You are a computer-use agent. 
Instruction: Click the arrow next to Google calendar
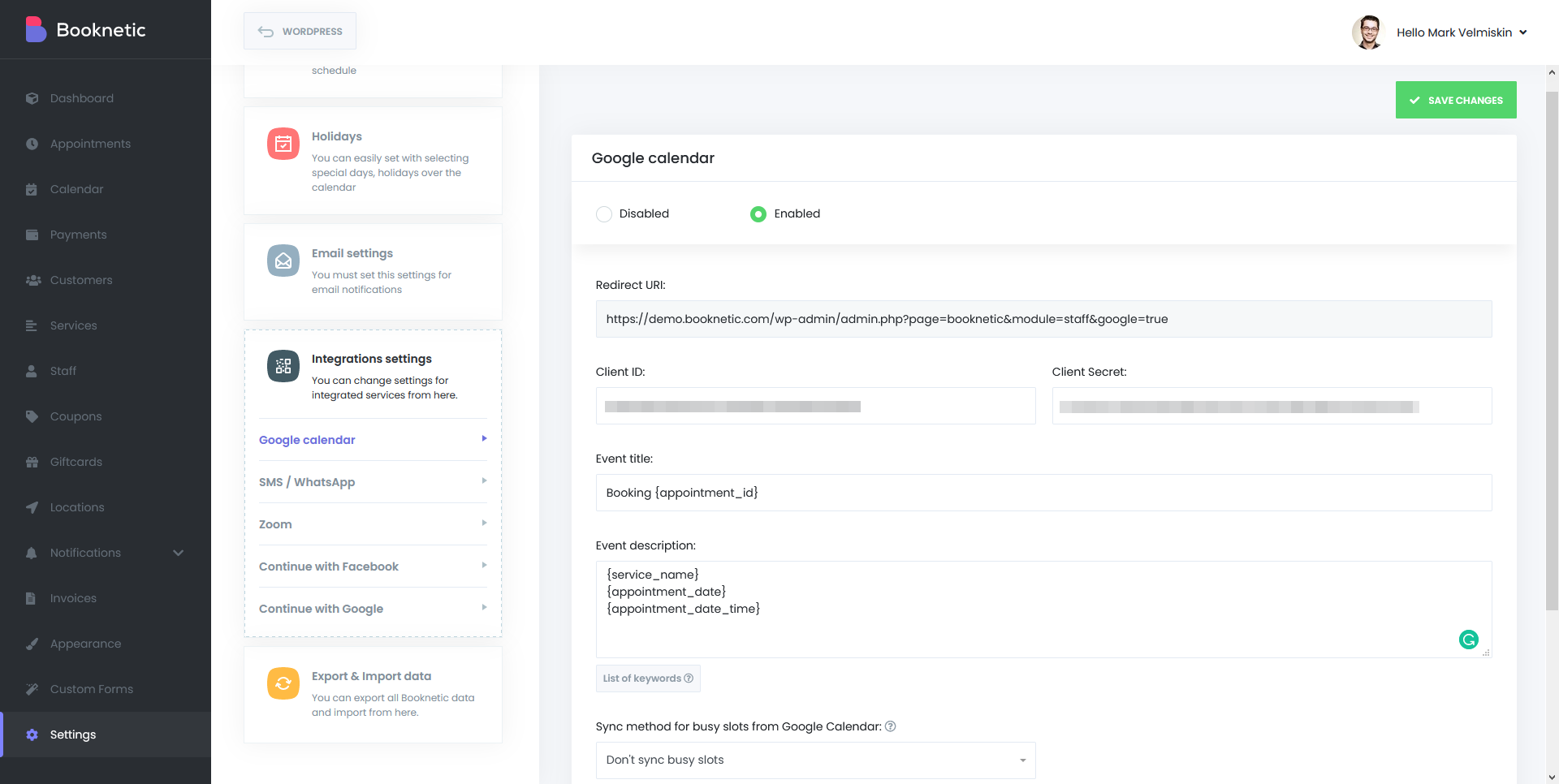[x=484, y=438]
